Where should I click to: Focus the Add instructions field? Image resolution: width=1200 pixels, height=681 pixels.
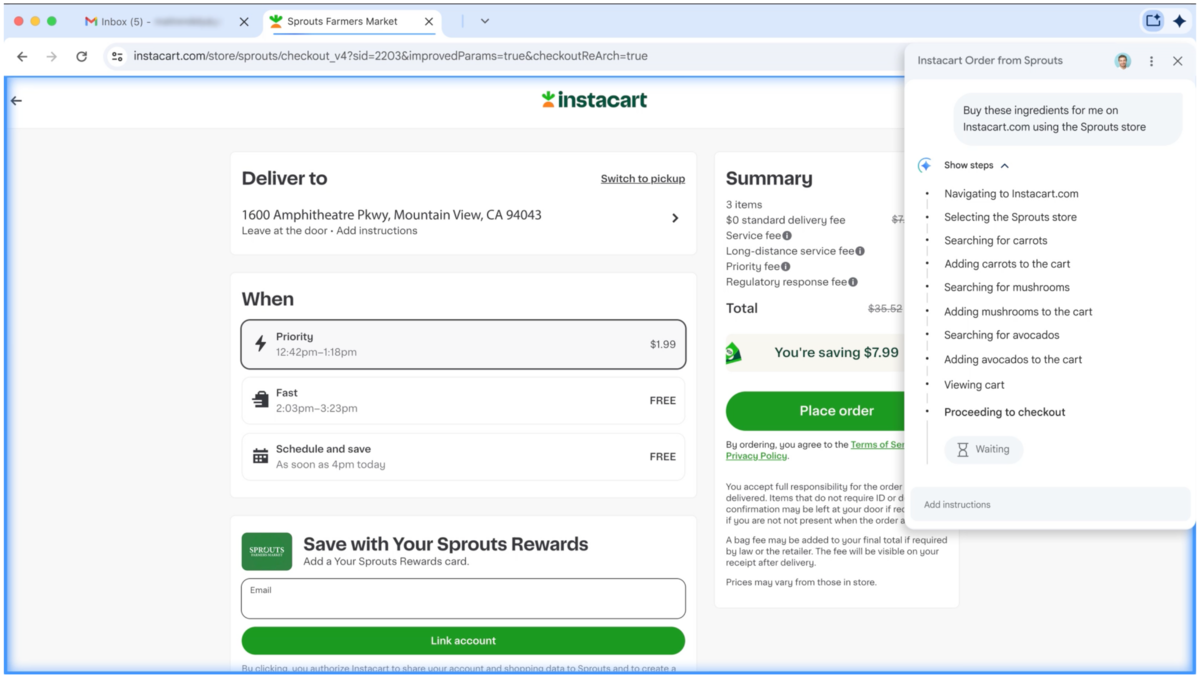[x=1050, y=505]
